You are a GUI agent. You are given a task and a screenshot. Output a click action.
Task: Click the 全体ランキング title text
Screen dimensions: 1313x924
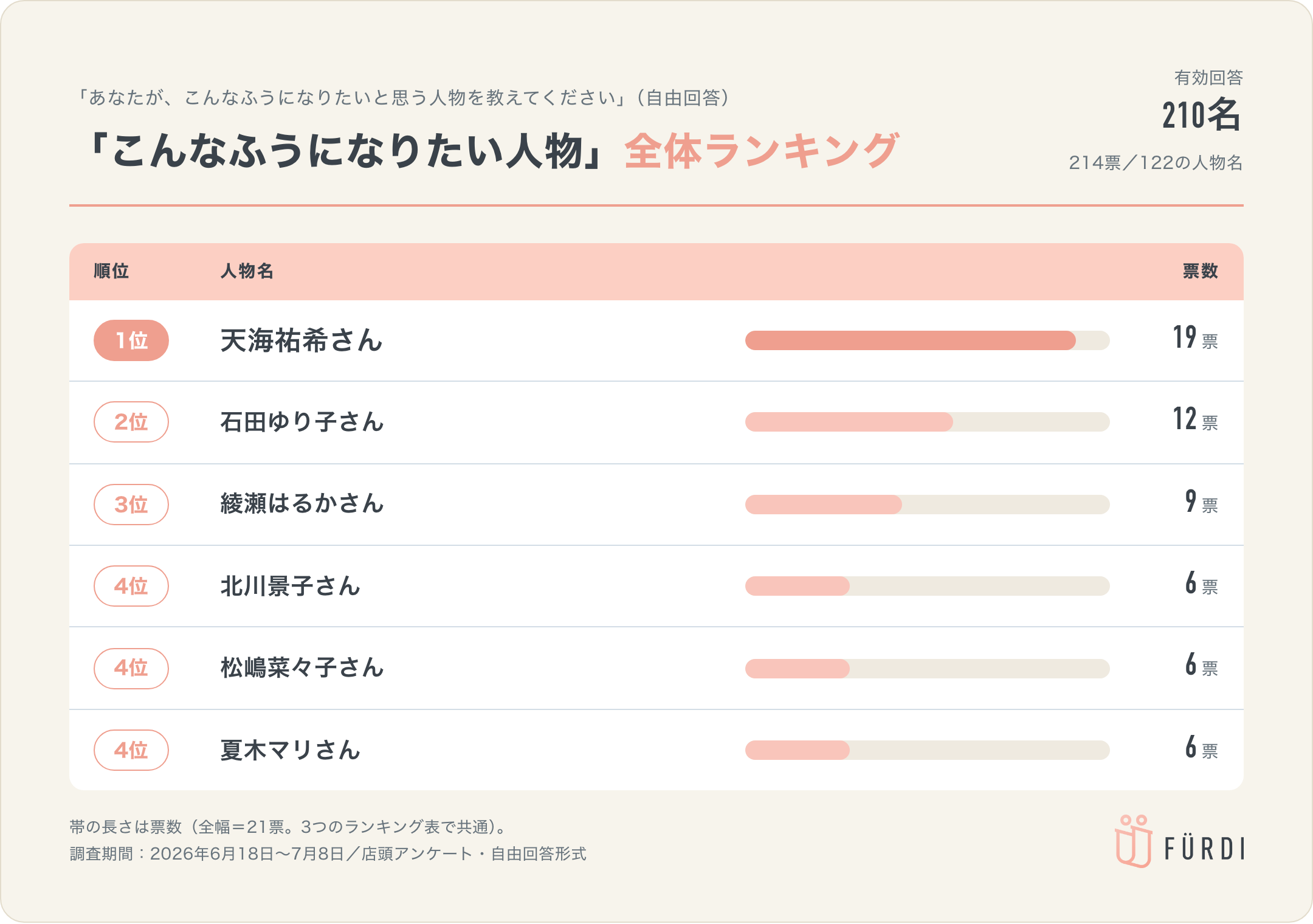(762, 151)
